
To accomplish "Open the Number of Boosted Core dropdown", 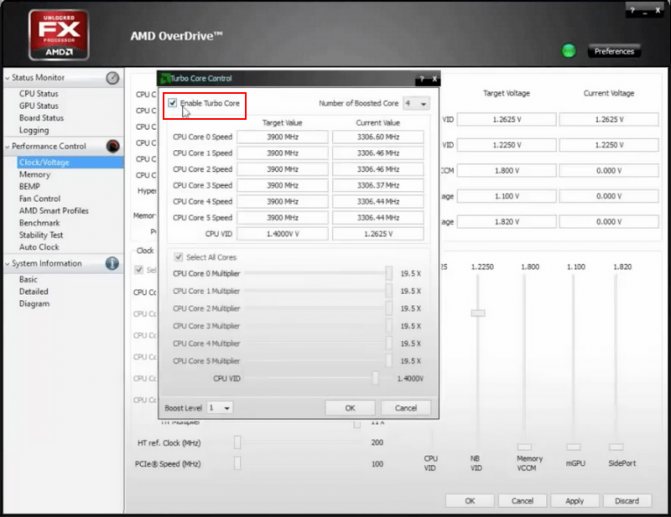I will pyautogui.click(x=416, y=104).
